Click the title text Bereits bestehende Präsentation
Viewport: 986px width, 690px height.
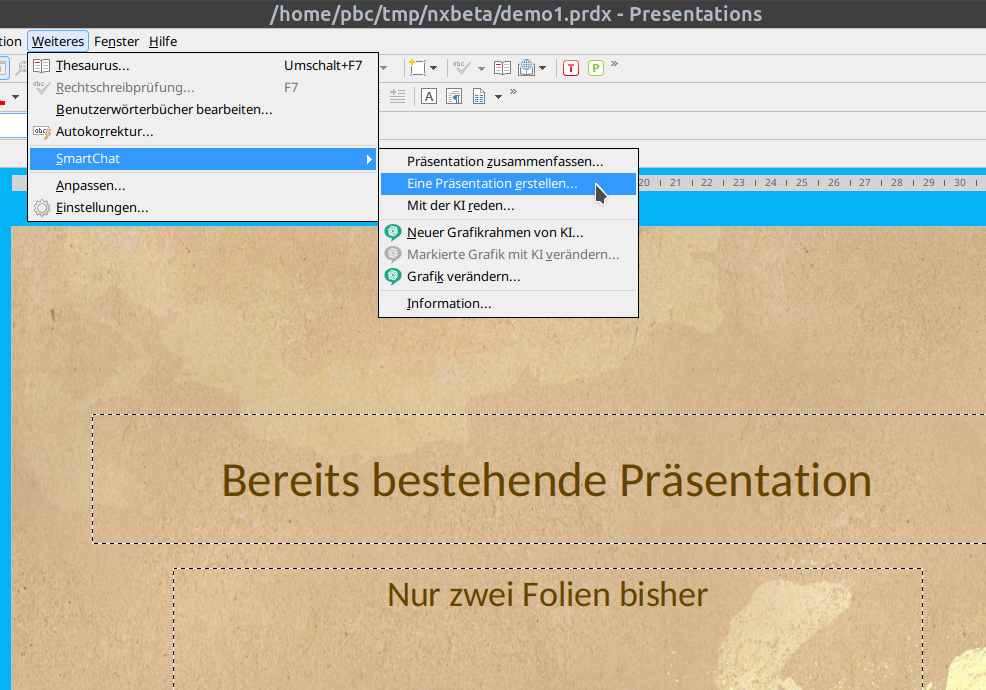[546, 481]
